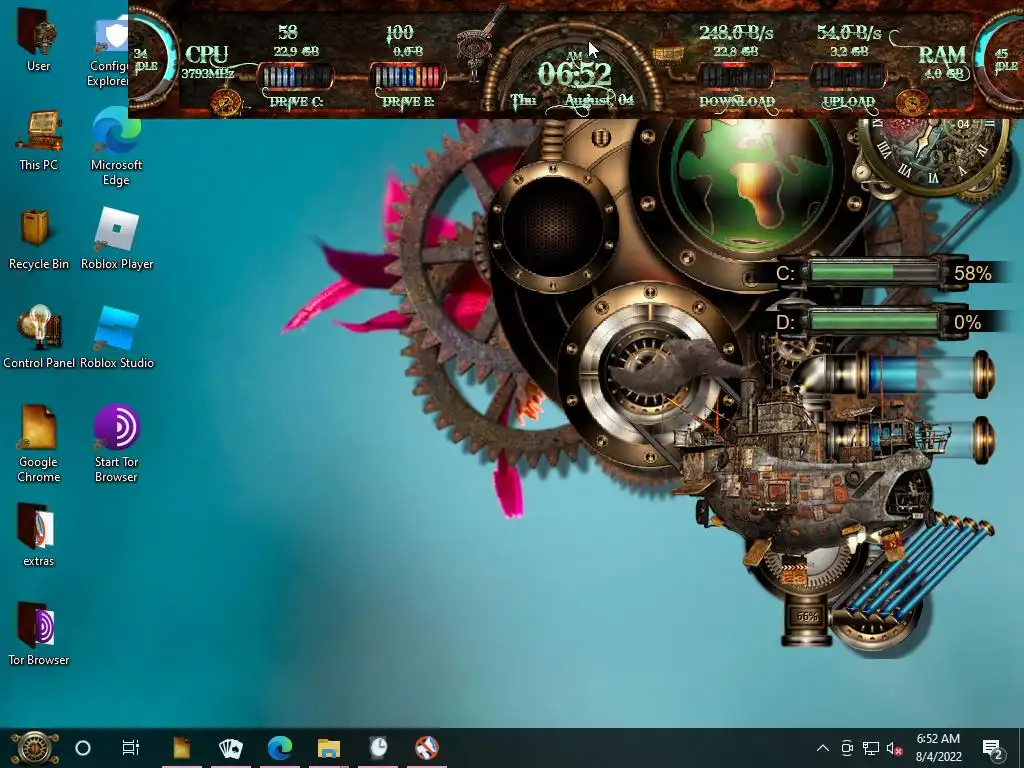
Task: Click the Thu August 04 date text
Action: click(x=572, y=101)
